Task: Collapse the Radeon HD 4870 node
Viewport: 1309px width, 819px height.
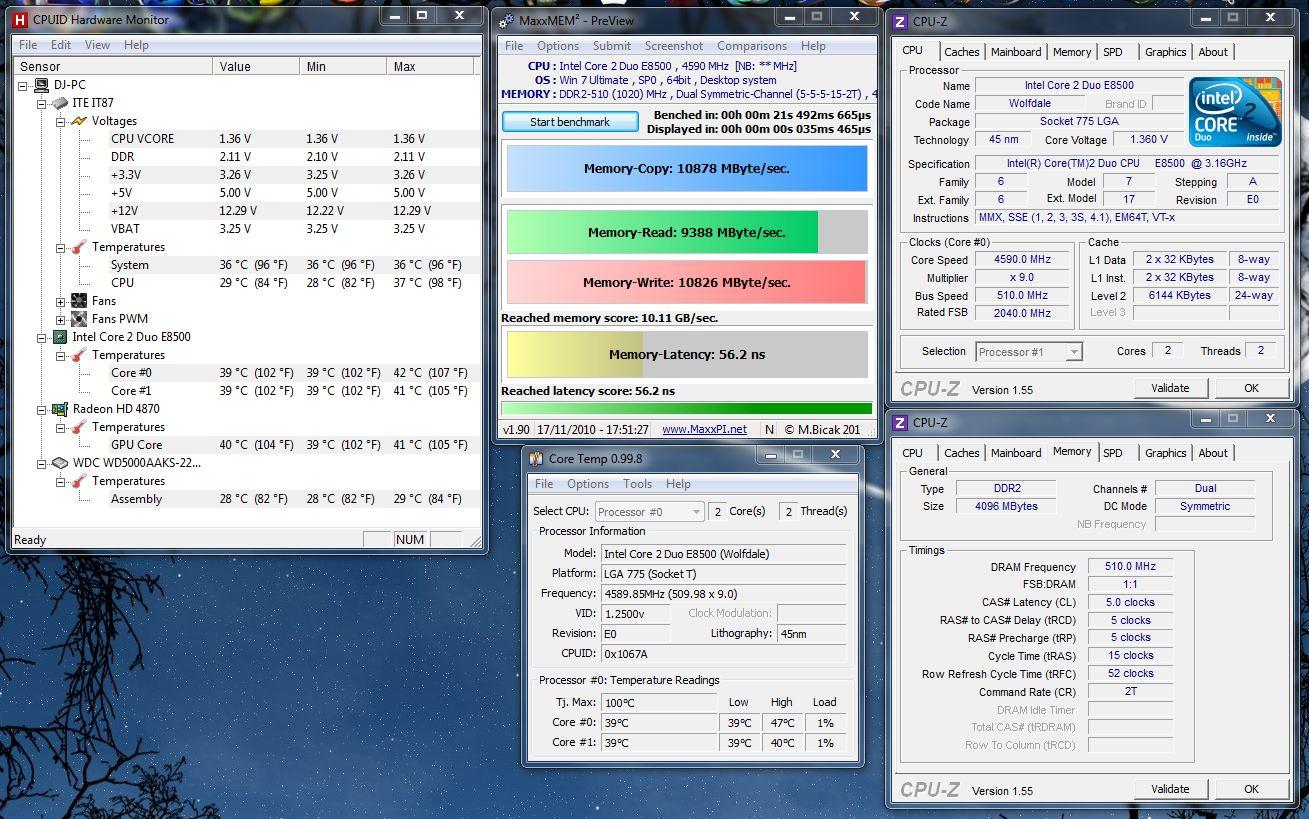Action: coord(42,409)
